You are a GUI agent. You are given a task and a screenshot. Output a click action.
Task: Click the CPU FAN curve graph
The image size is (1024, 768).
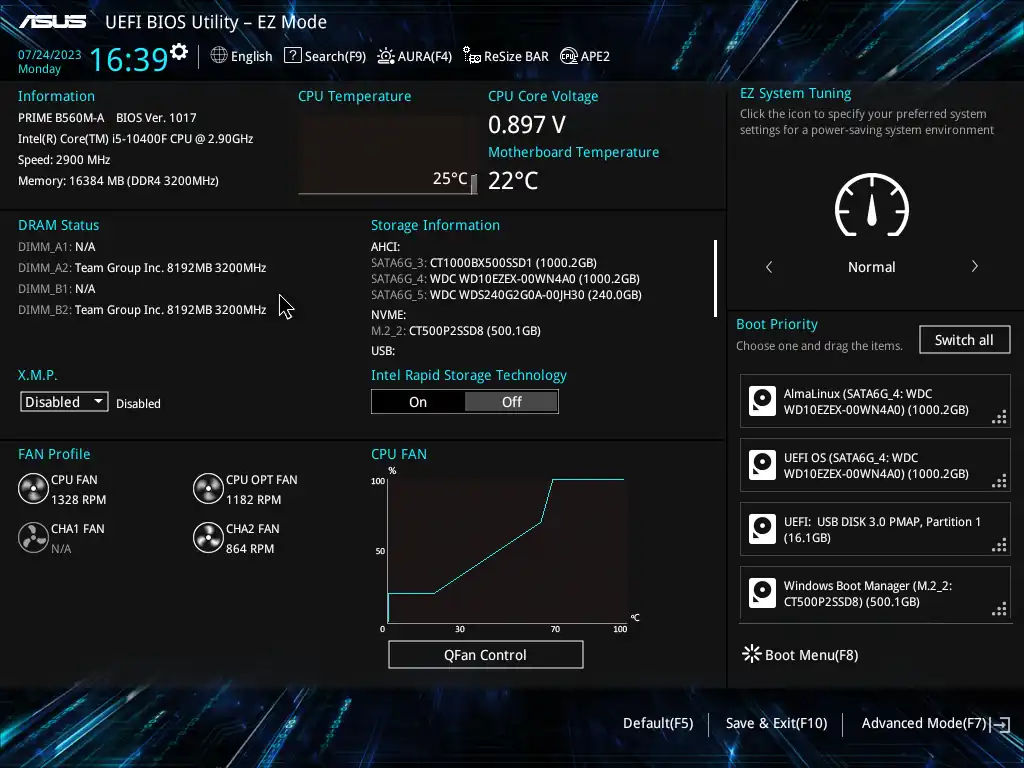pos(508,551)
